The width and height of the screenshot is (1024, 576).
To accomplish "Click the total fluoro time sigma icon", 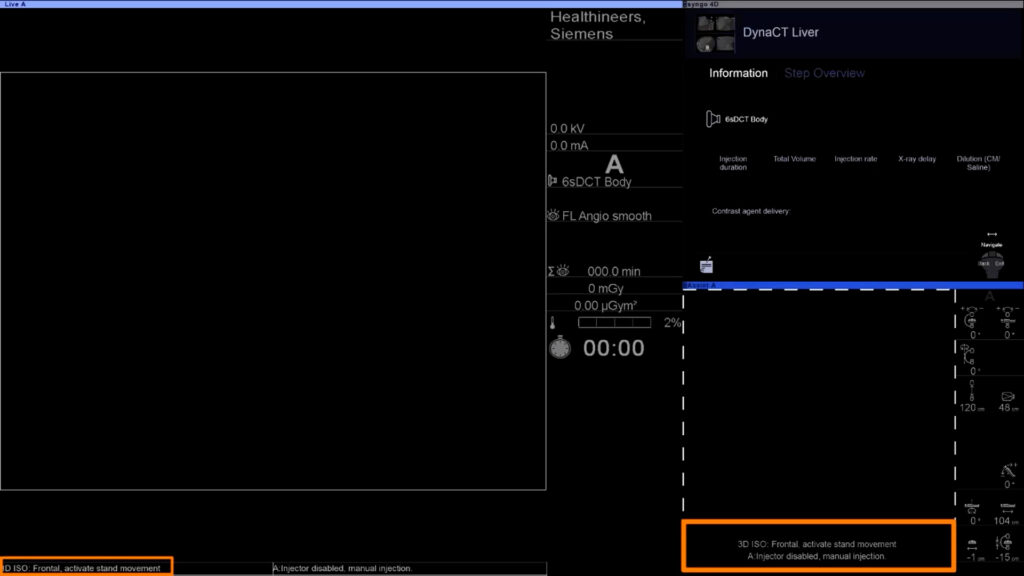I will coord(557,271).
